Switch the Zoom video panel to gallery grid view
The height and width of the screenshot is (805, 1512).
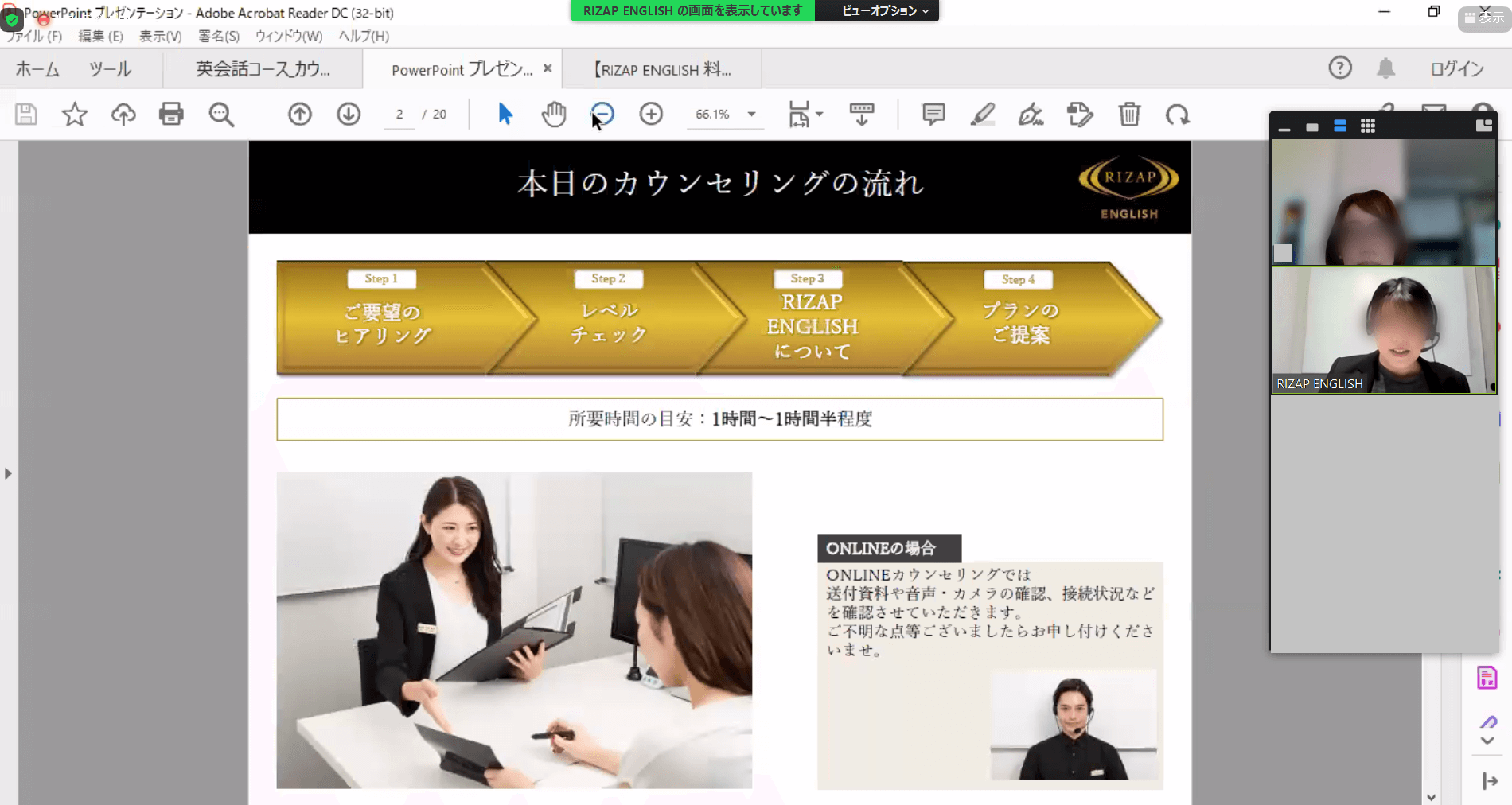[x=1368, y=126]
